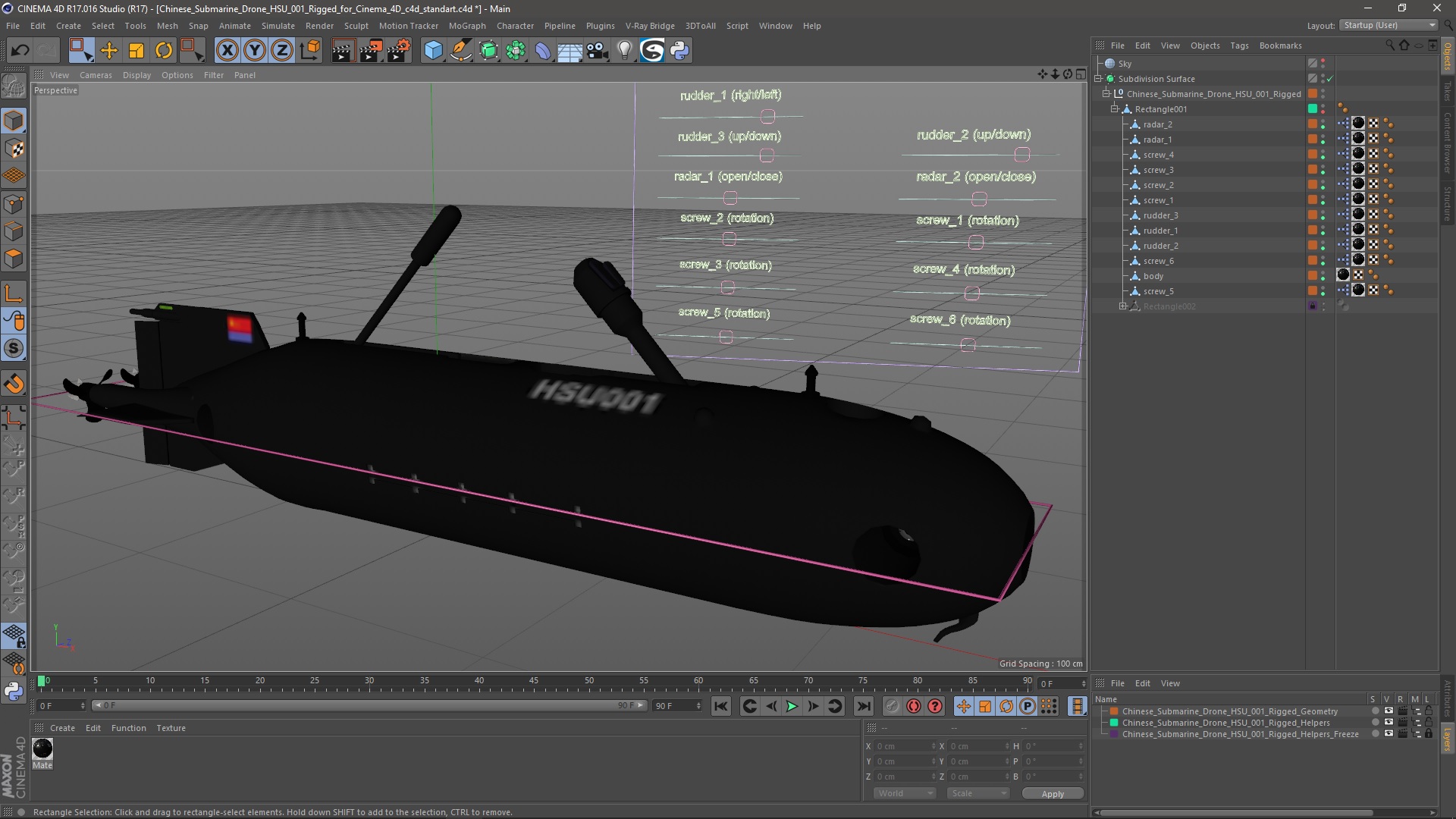Click the Mate material thumbnail
Viewport: 1456px width, 819px height.
click(42, 748)
